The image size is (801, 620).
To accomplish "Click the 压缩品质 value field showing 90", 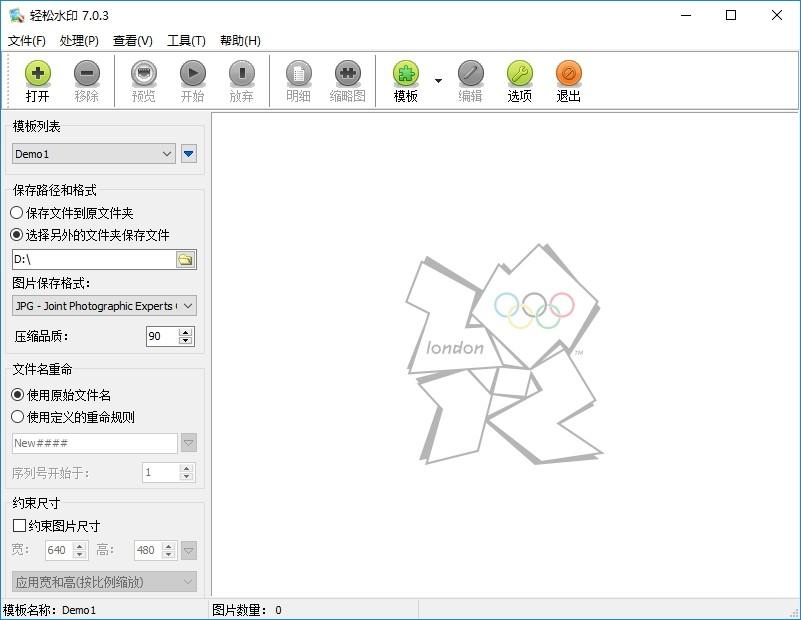I will click(162, 336).
